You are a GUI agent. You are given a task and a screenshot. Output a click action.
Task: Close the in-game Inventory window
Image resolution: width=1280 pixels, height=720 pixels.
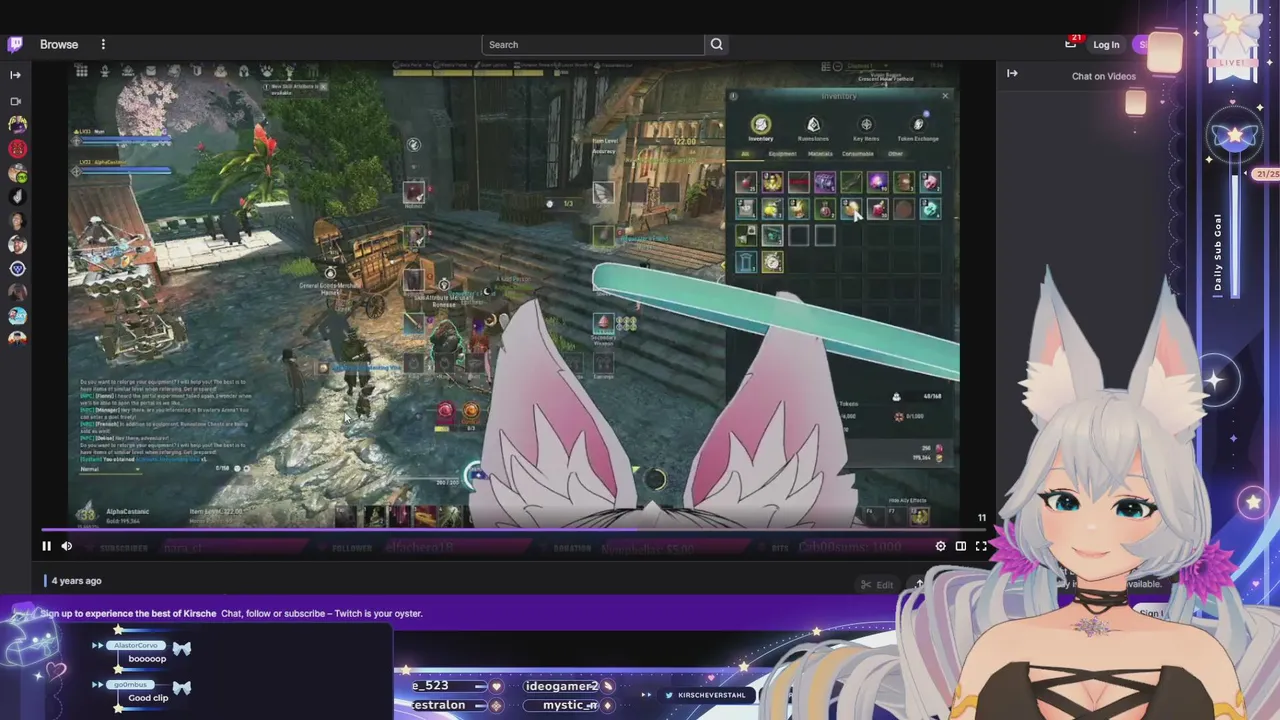tap(945, 96)
